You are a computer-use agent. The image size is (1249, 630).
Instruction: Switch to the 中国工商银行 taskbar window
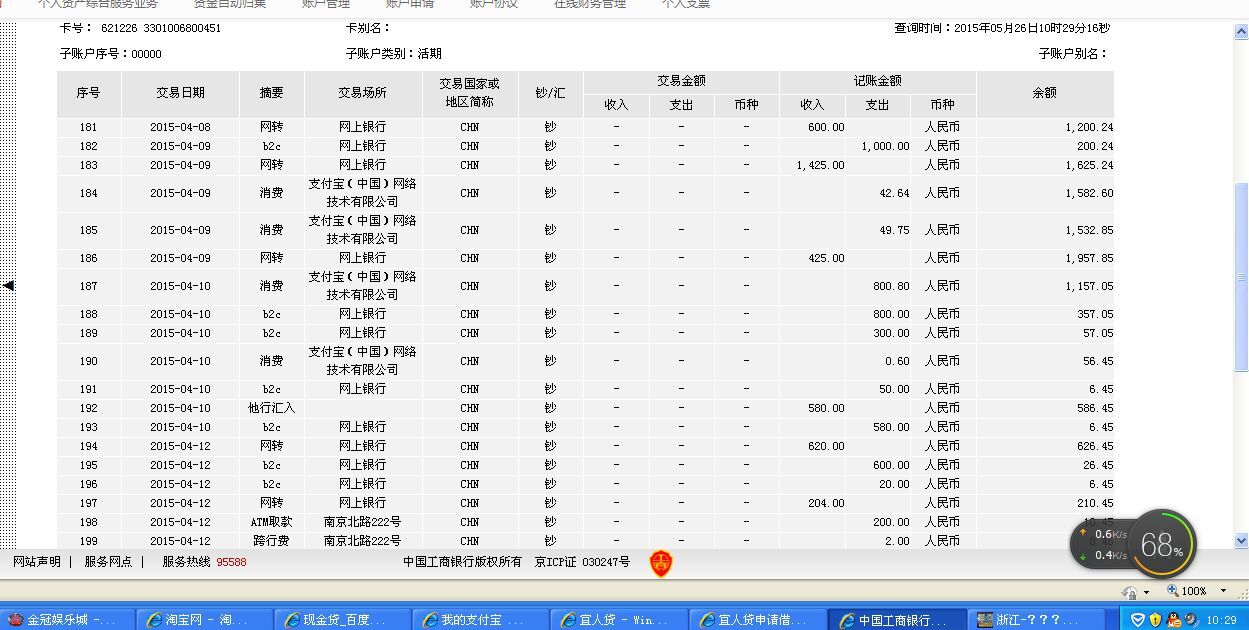point(897,620)
